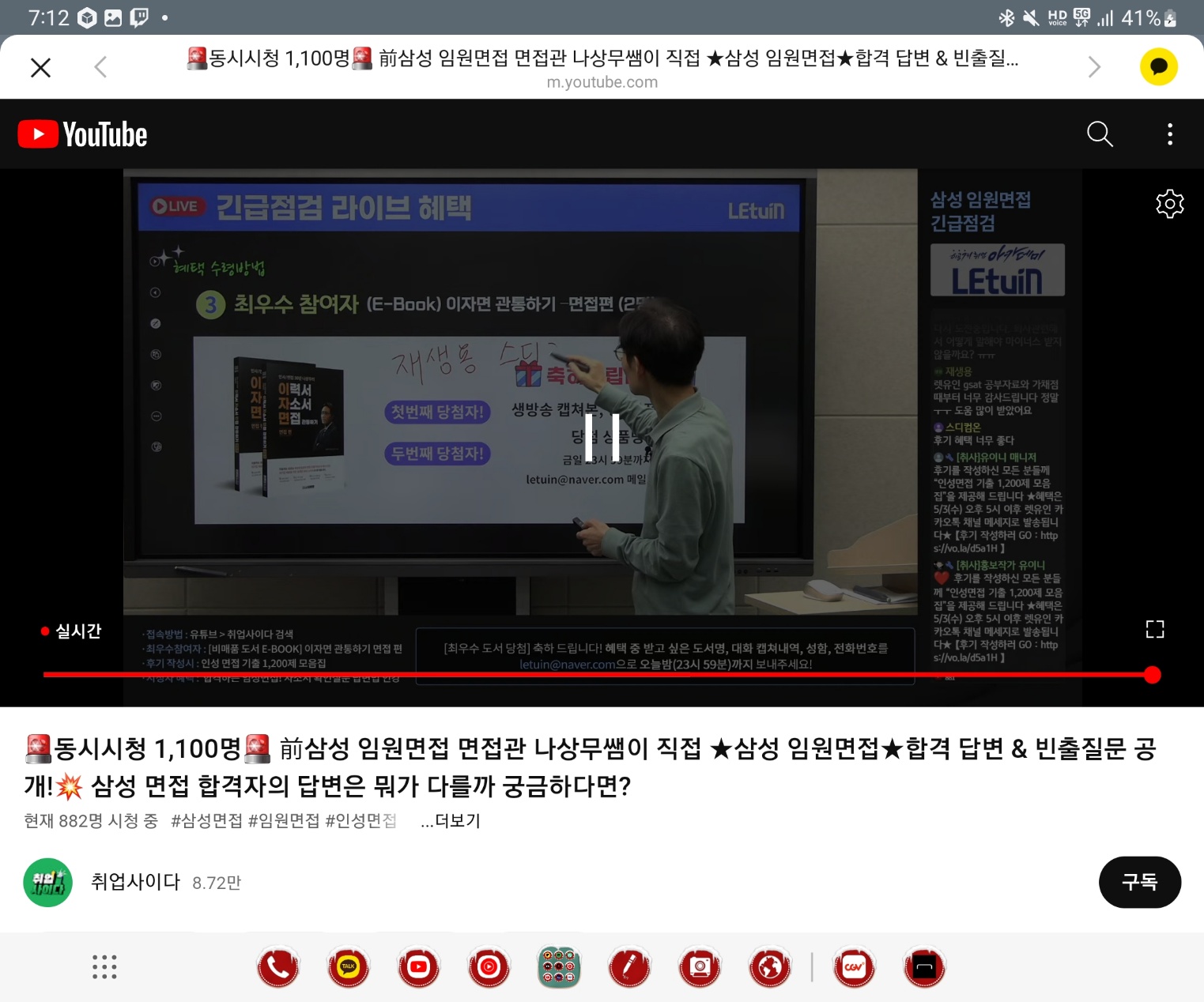Viewport: 1204px width, 1002px height.
Task: Launch KakaoTalk from the taskbar
Action: 348,967
